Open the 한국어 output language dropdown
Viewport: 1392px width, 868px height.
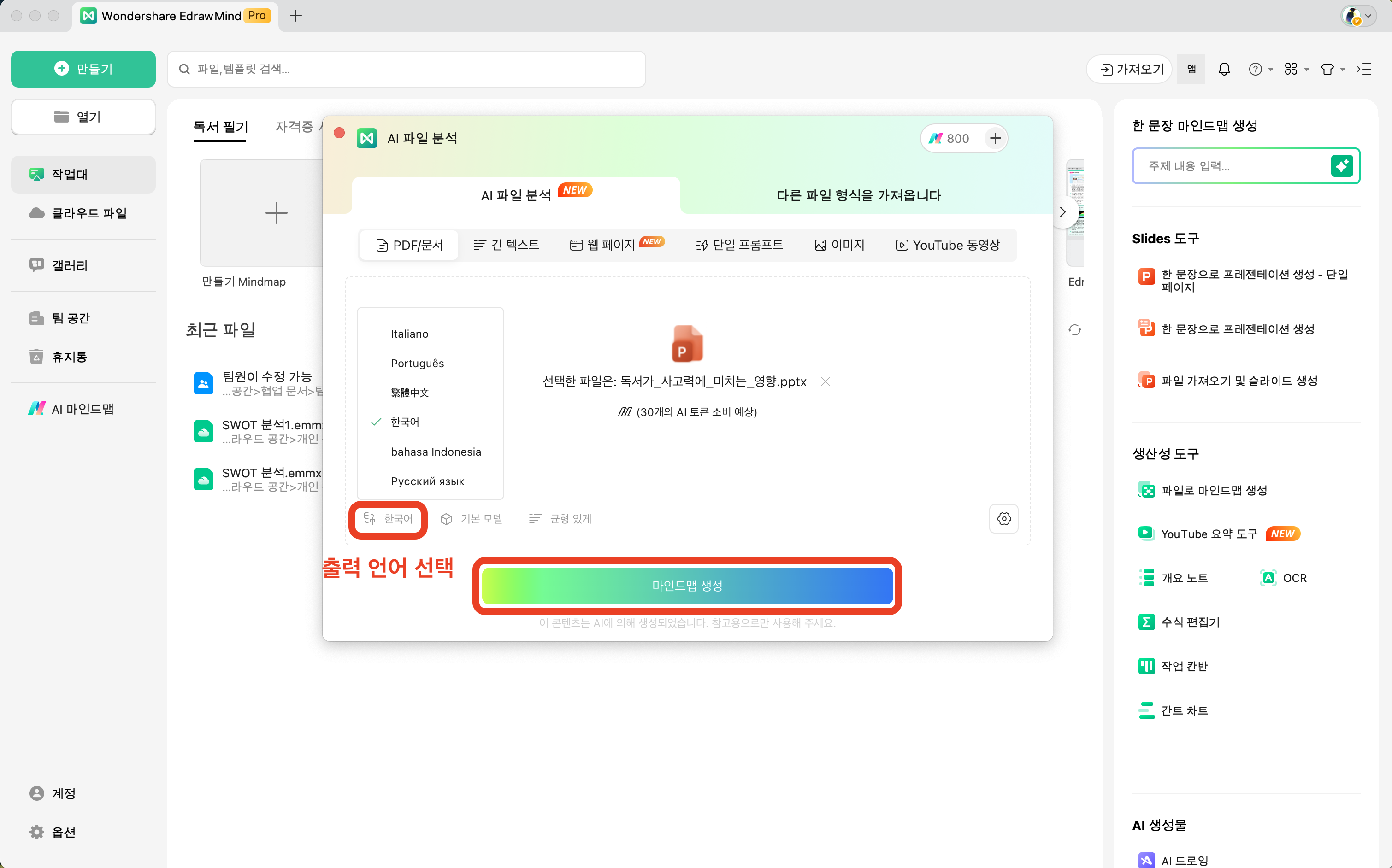[388, 519]
